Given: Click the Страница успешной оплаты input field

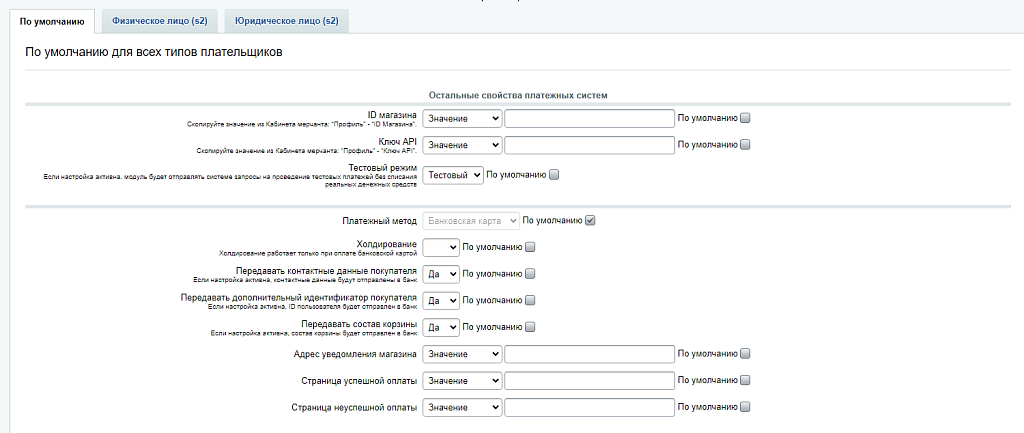Looking at the screenshot, I should click(589, 381).
